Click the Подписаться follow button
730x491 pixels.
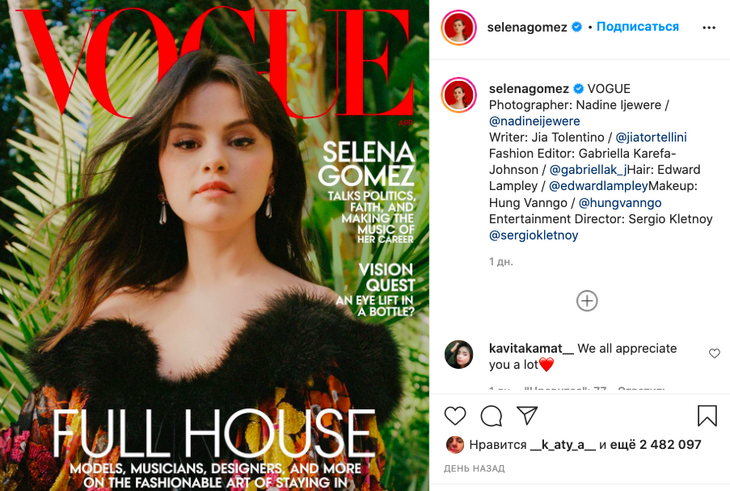click(x=637, y=27)
